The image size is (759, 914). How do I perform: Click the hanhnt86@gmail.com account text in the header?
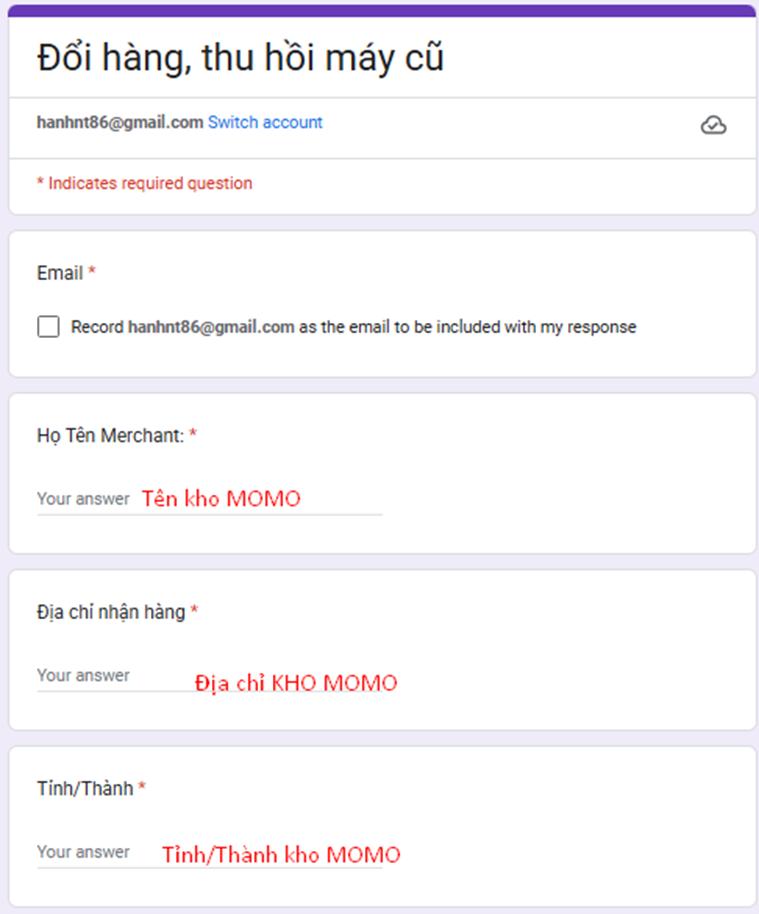[120, 122]
